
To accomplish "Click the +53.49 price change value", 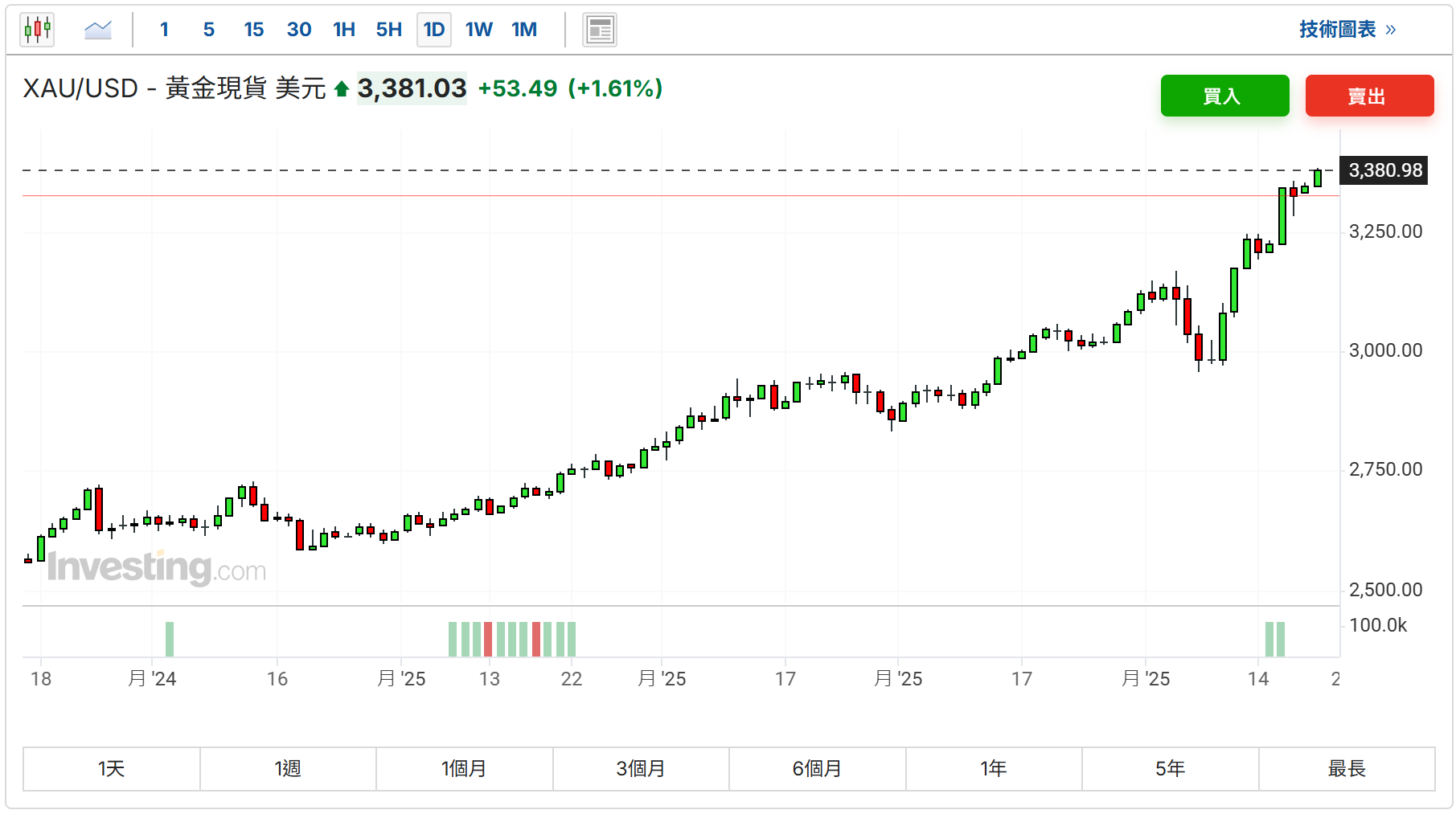I will (x=518, y=88).
